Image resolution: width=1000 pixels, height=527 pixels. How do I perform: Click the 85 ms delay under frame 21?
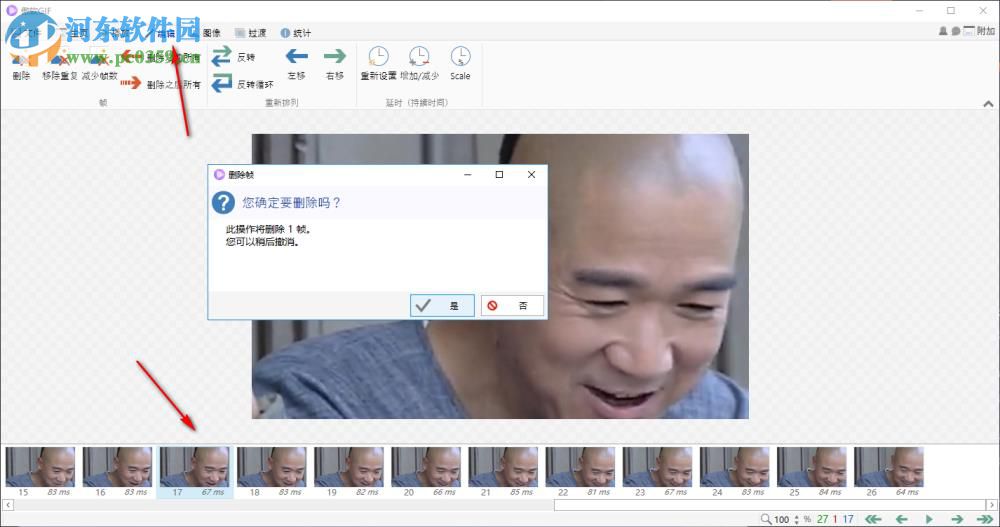click(x=522, y=493)
